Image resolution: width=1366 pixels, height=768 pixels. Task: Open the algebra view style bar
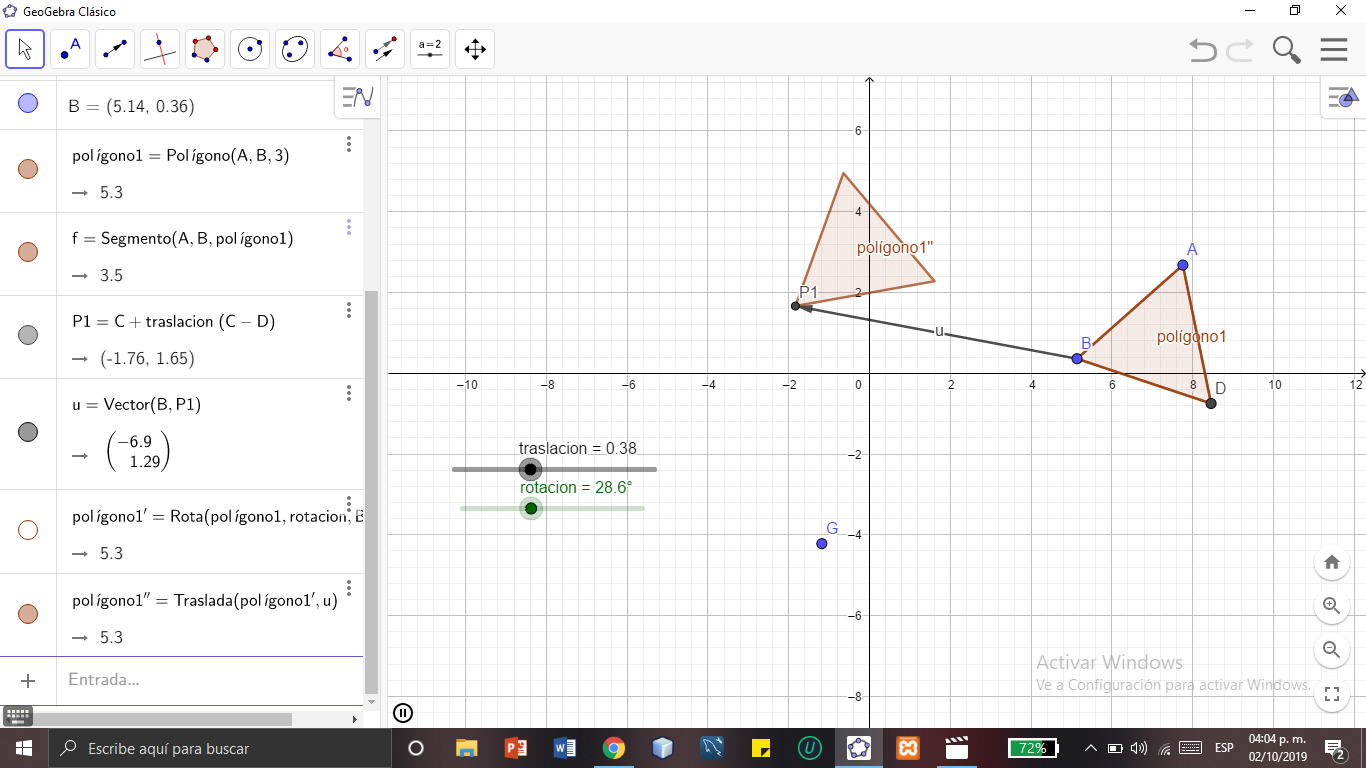click(357, 97)
